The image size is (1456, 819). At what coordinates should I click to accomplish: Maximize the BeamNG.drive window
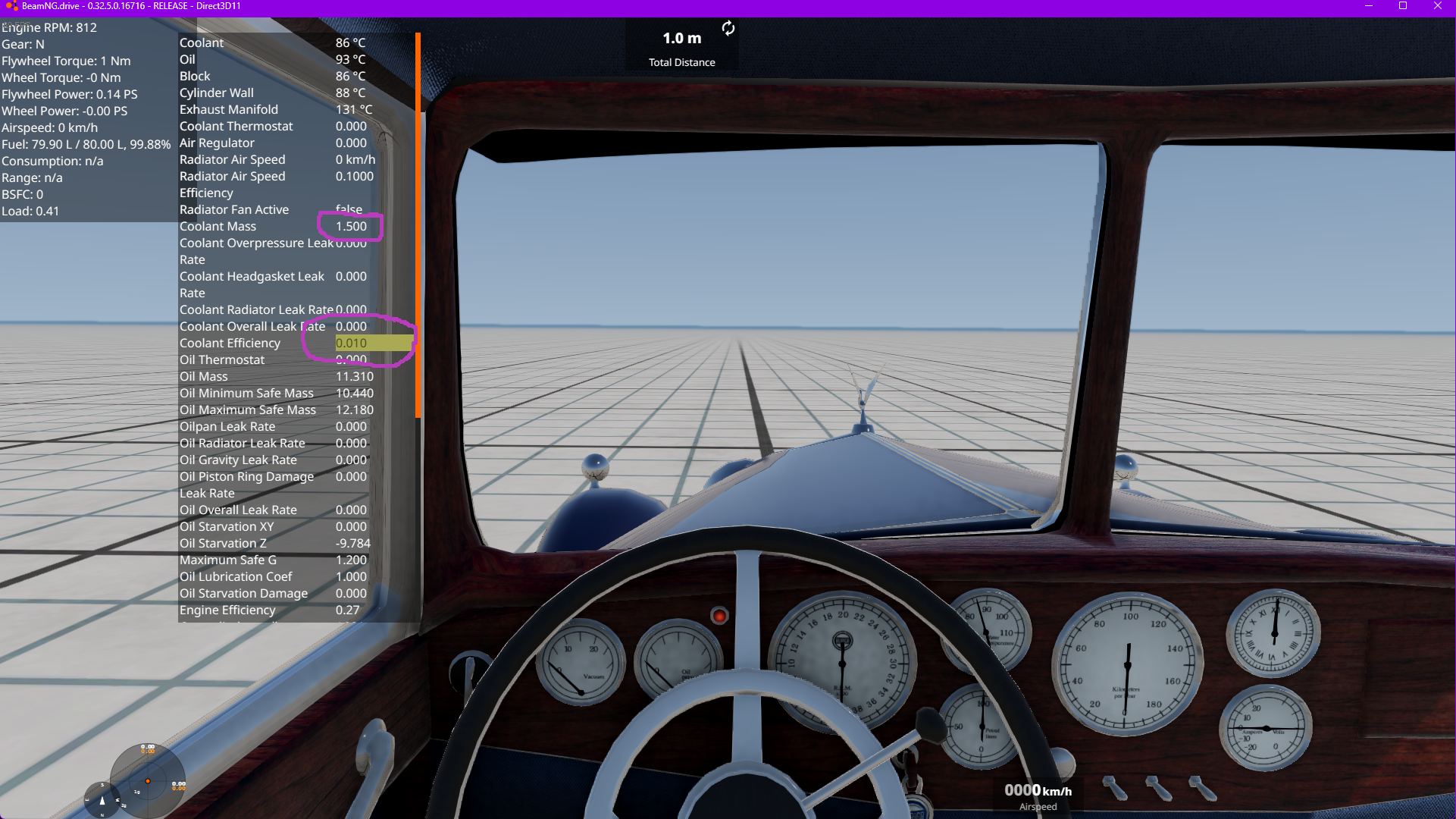(x=1403, y=6)
